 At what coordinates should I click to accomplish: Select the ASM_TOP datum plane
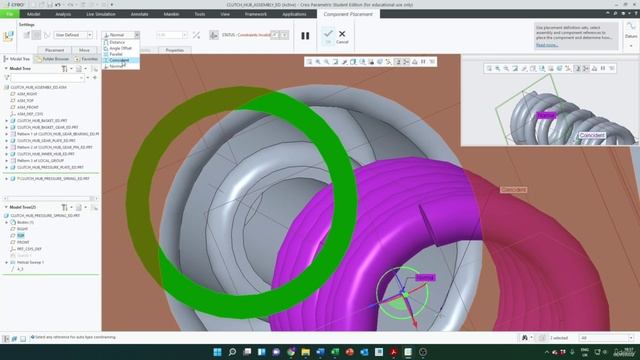click(x=25, y=100)
